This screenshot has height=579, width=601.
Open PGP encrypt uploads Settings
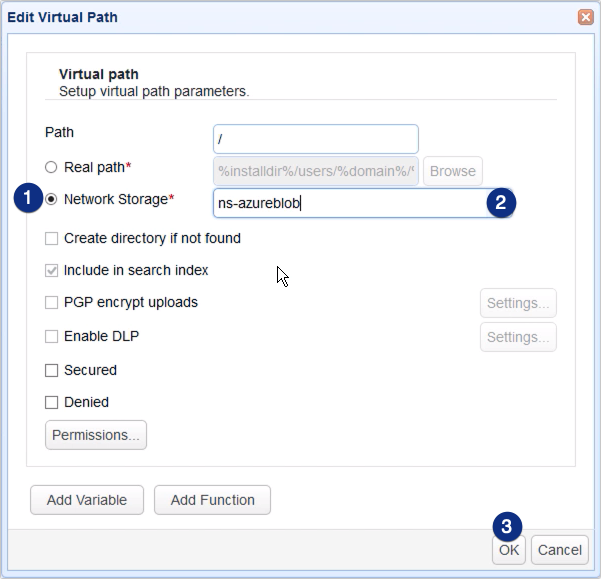pos(518,303)
